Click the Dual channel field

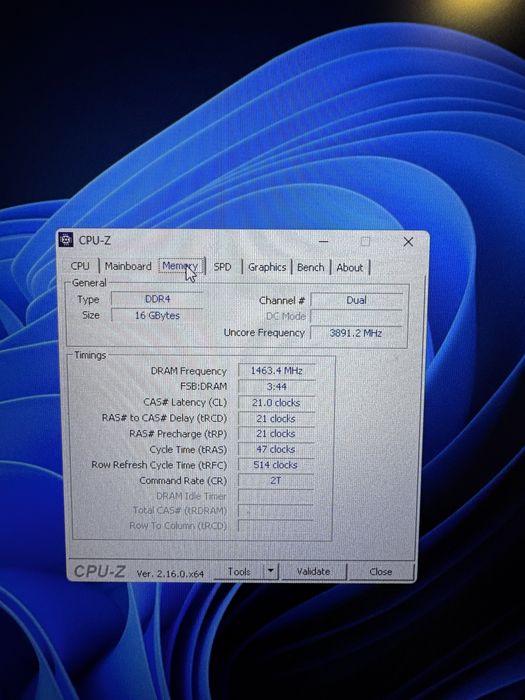(x=356, y=300)
